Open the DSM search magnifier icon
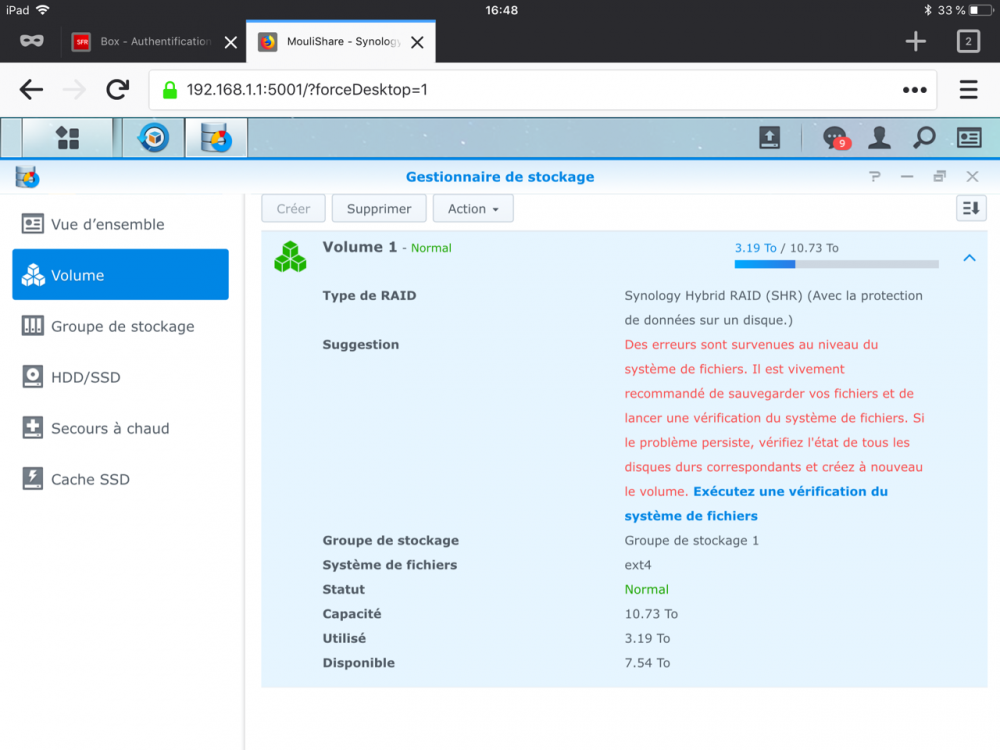 [x=924, y=138]
